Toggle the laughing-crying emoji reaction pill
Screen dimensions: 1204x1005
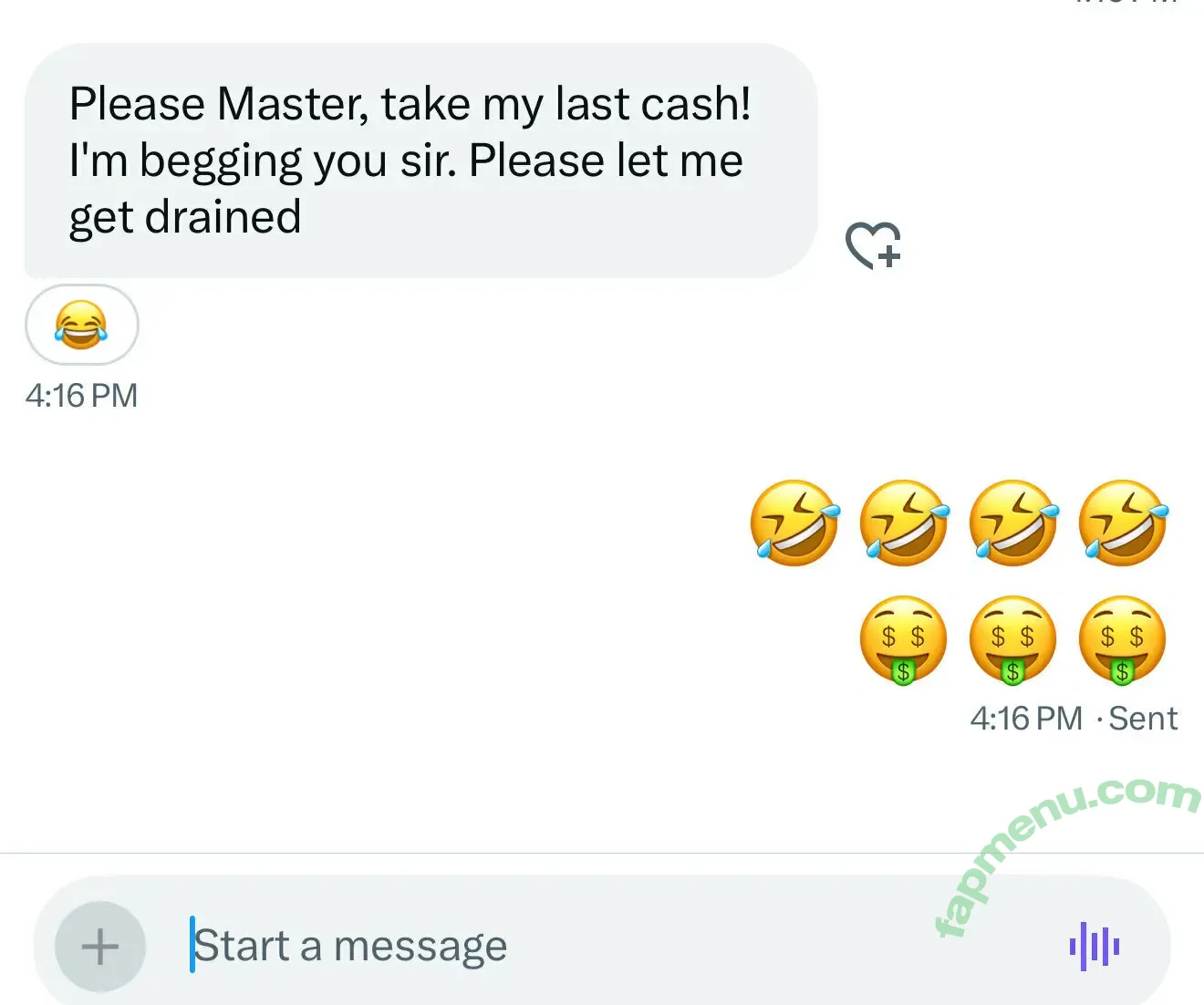[x=81, y=325]
